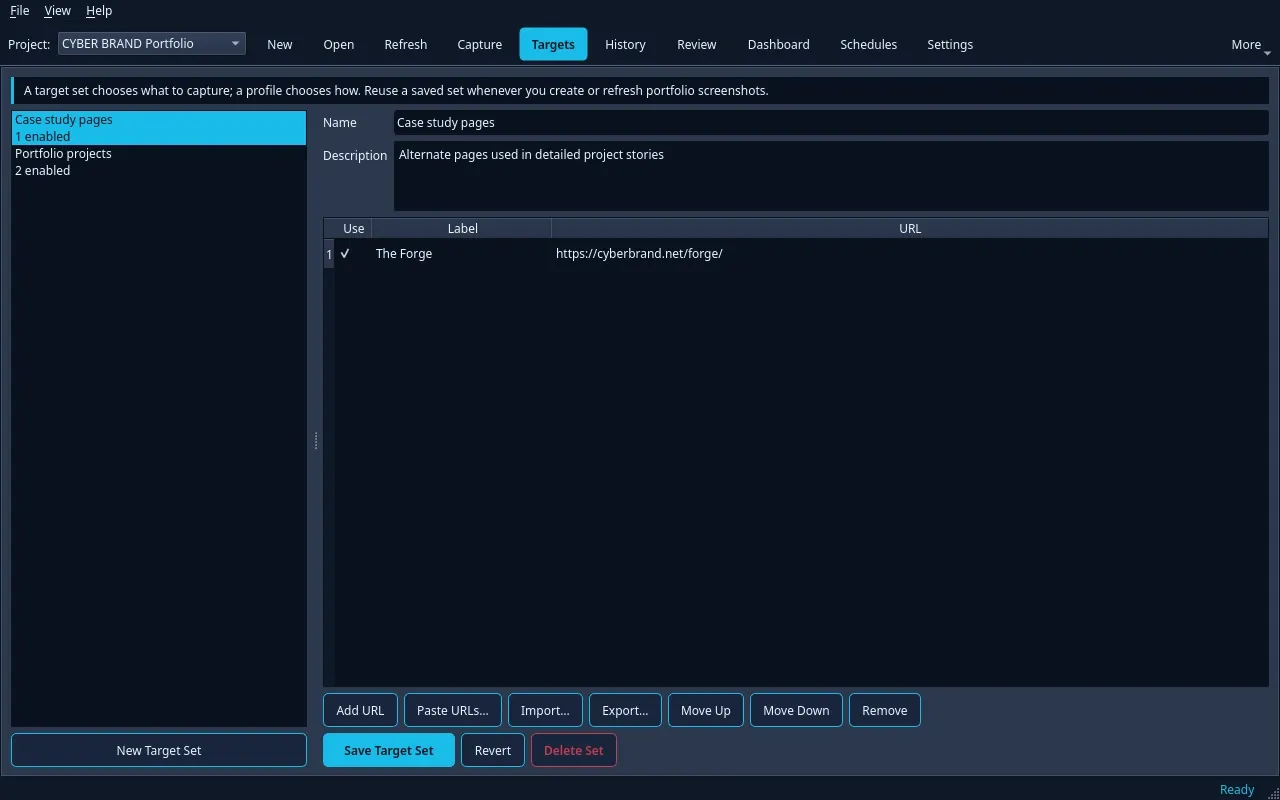Click the Label column header
This screenshot has width=1280, height=800.
click(x=462, y=228)
